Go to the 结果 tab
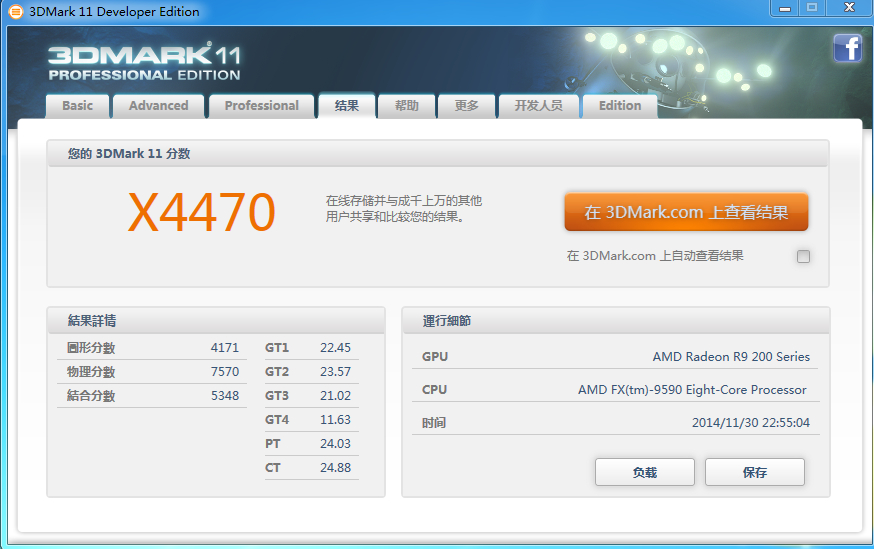Viewport: 874px width, 549px height. 347,106
